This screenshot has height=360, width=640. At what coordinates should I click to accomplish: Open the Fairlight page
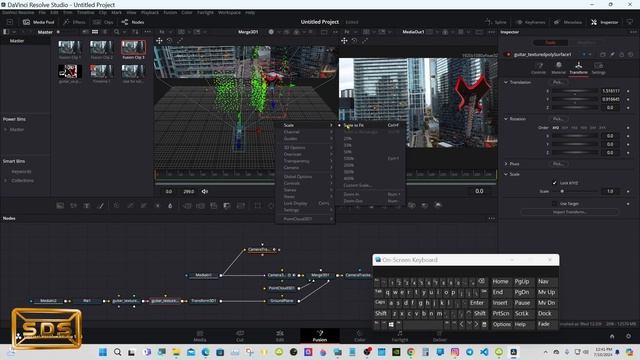pyautogui.click(x=400, y=336)
